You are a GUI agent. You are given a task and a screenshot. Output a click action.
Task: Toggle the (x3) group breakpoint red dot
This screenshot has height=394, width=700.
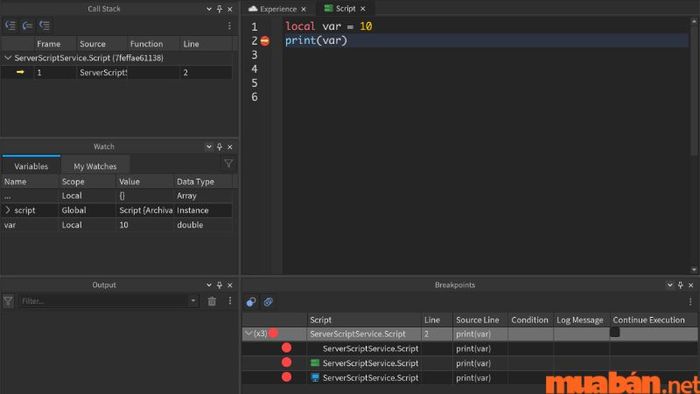(274, 333)
